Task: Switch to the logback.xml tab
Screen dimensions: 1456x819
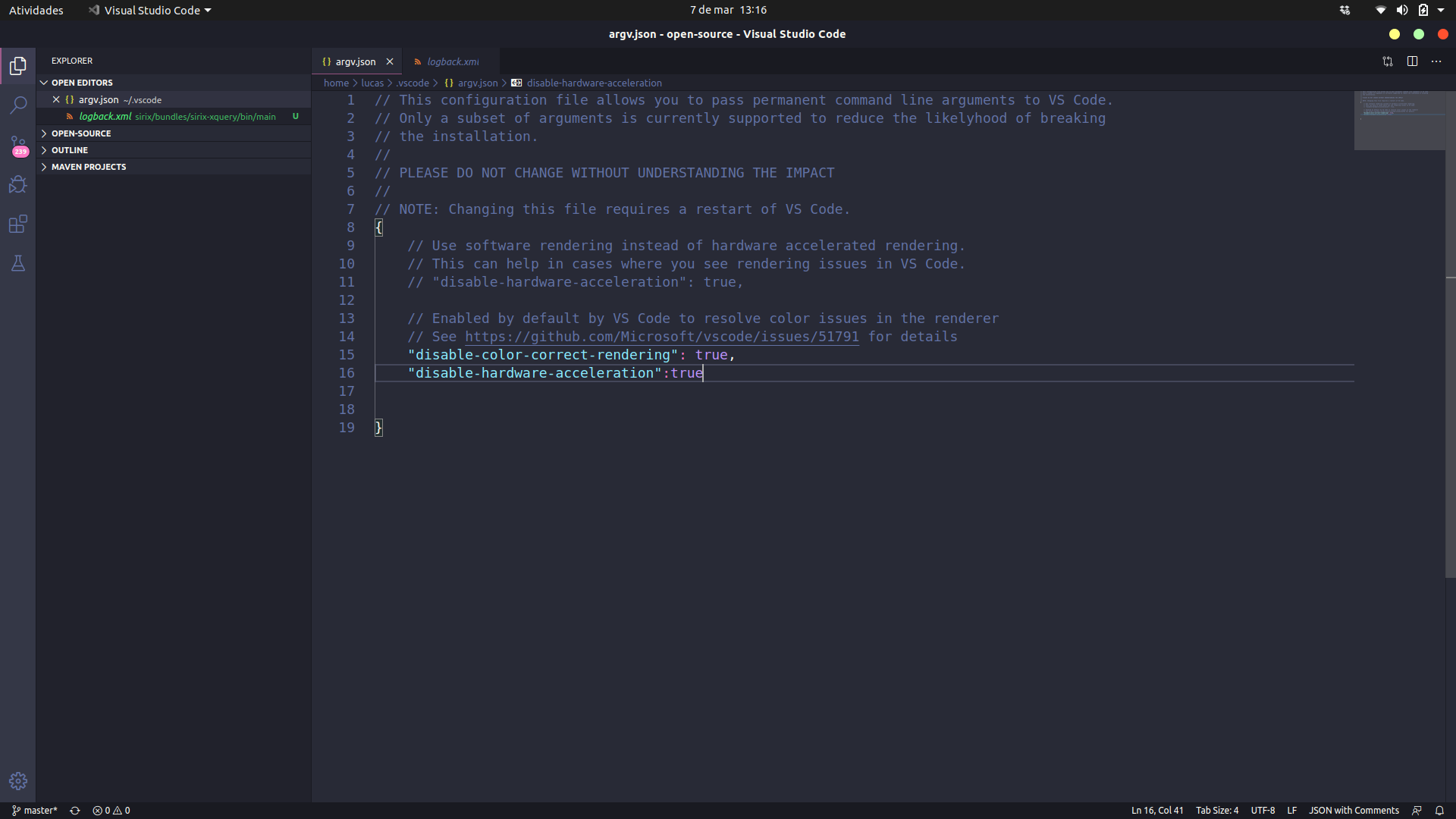Action: [452, 61]
